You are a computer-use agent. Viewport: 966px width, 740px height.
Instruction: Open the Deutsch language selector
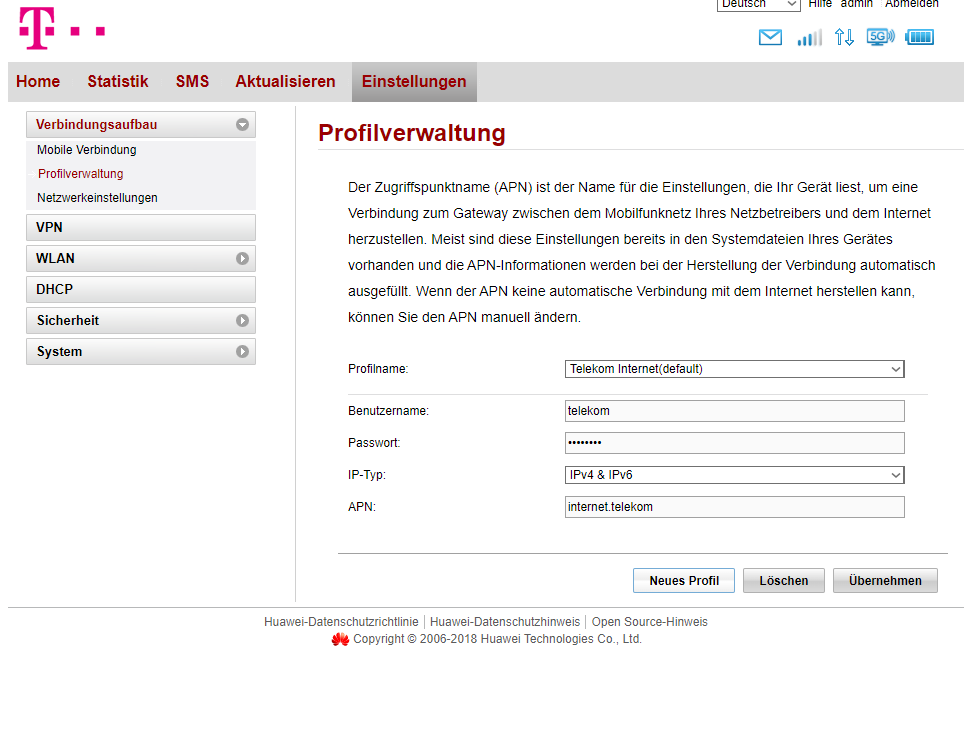click(758, 4)
